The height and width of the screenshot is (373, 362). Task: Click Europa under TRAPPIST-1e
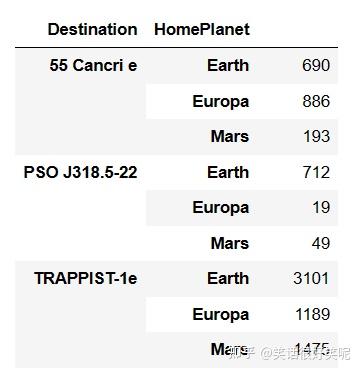[x=221, y=314]
